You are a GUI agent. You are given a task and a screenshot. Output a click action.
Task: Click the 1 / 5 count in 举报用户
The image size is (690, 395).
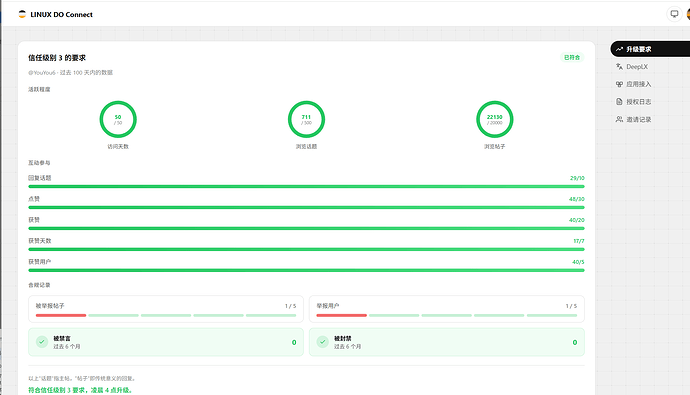[571, 306]
